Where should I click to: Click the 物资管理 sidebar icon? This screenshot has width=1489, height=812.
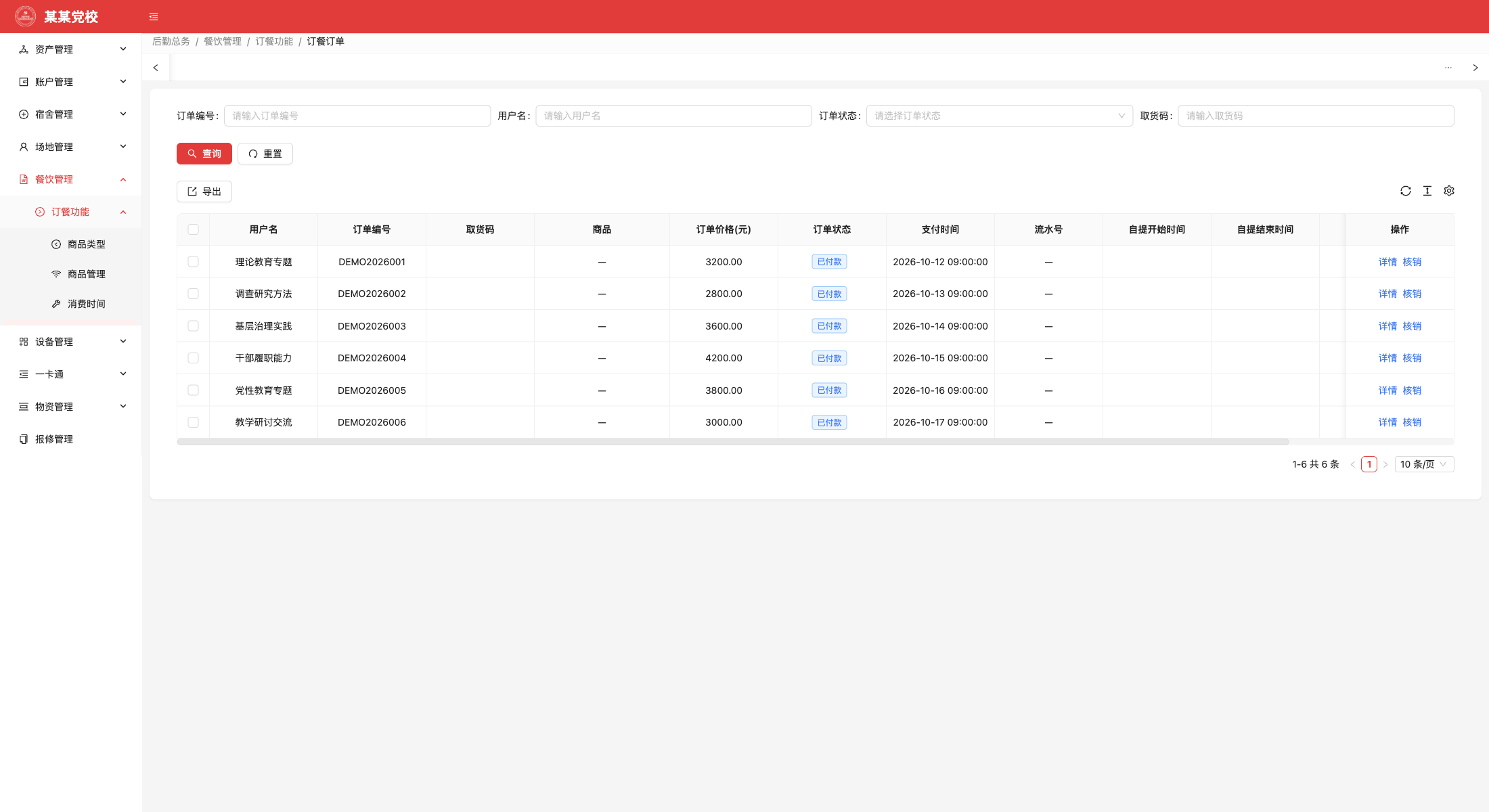24,407
